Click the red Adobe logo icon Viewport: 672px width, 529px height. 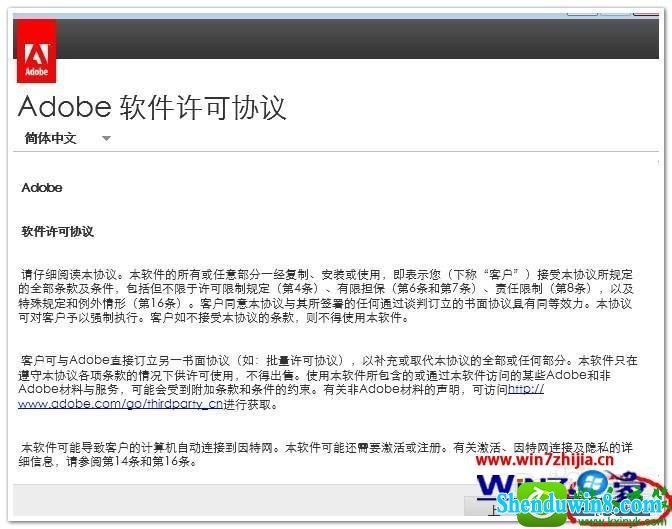click(x=36, y=51)
